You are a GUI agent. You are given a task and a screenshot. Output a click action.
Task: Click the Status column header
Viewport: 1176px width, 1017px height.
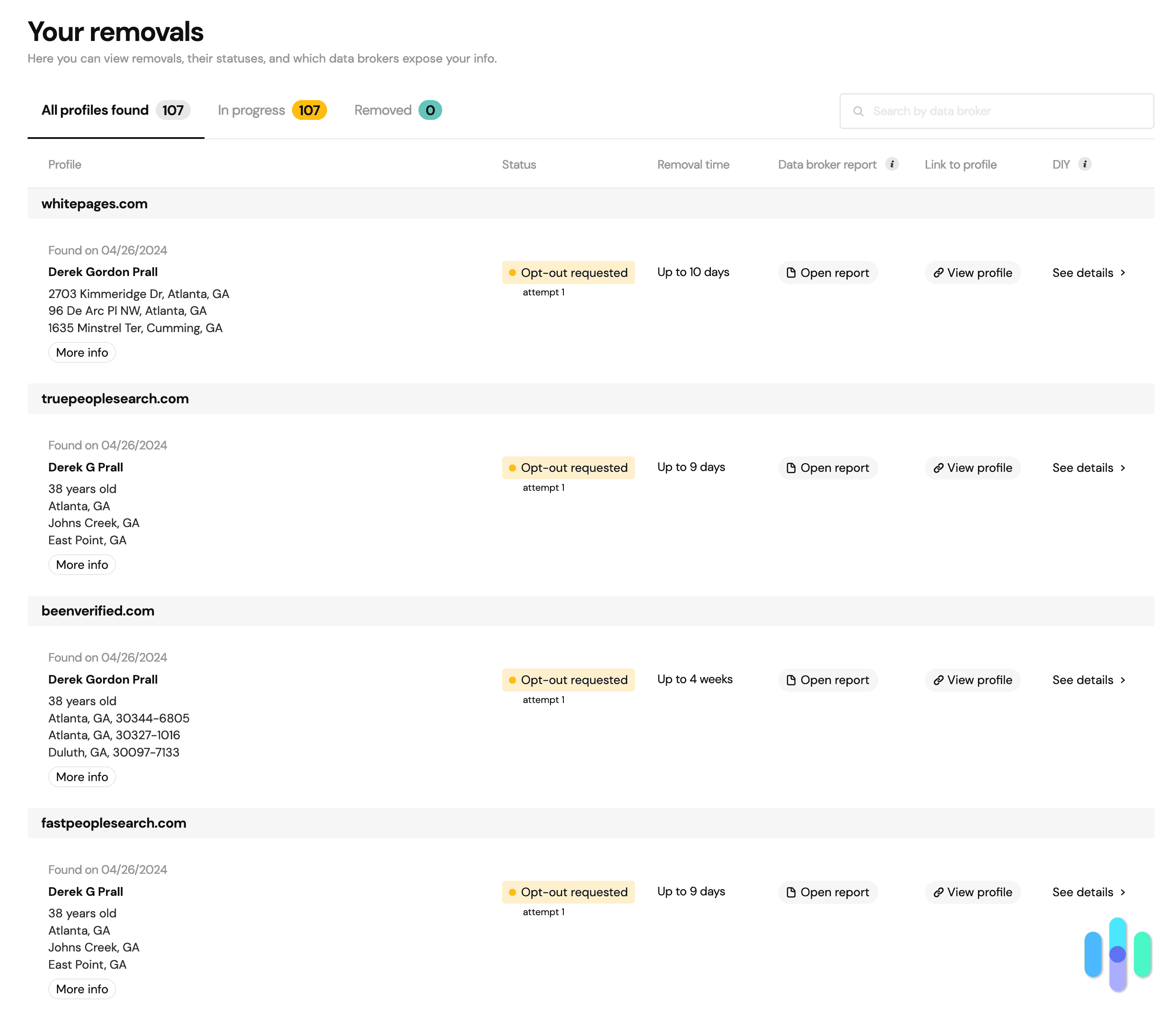coord(519,165)
